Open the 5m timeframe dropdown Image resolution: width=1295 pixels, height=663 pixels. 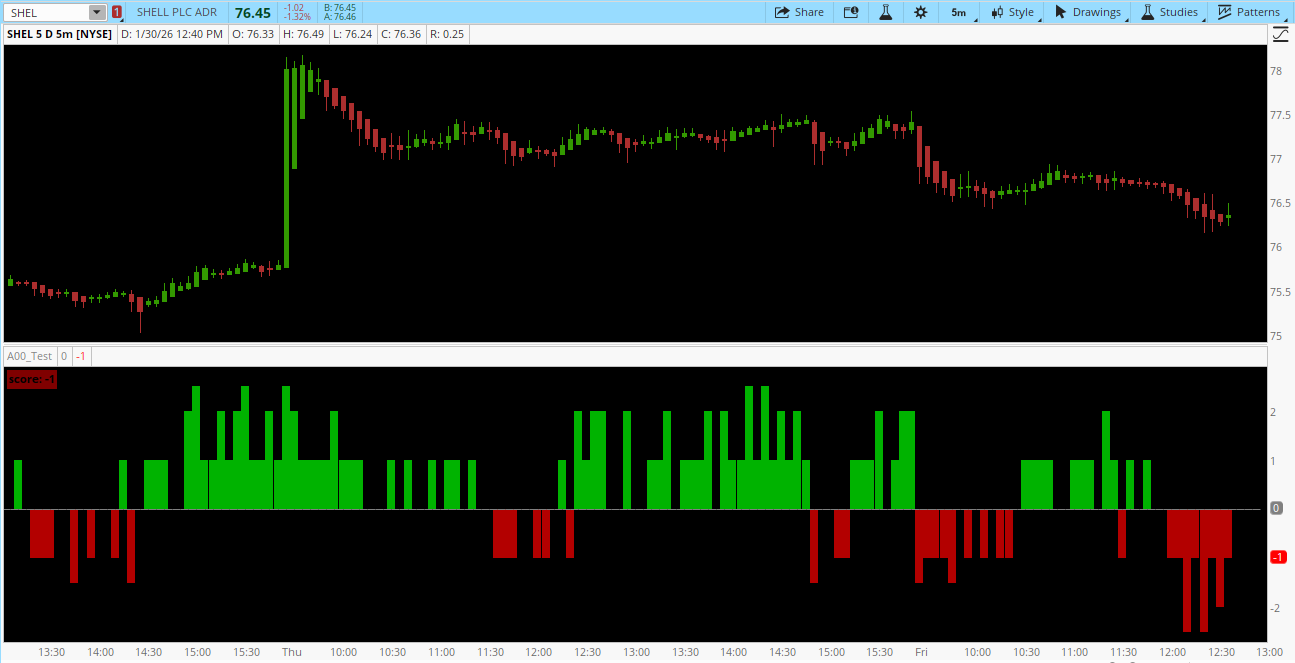959,12
